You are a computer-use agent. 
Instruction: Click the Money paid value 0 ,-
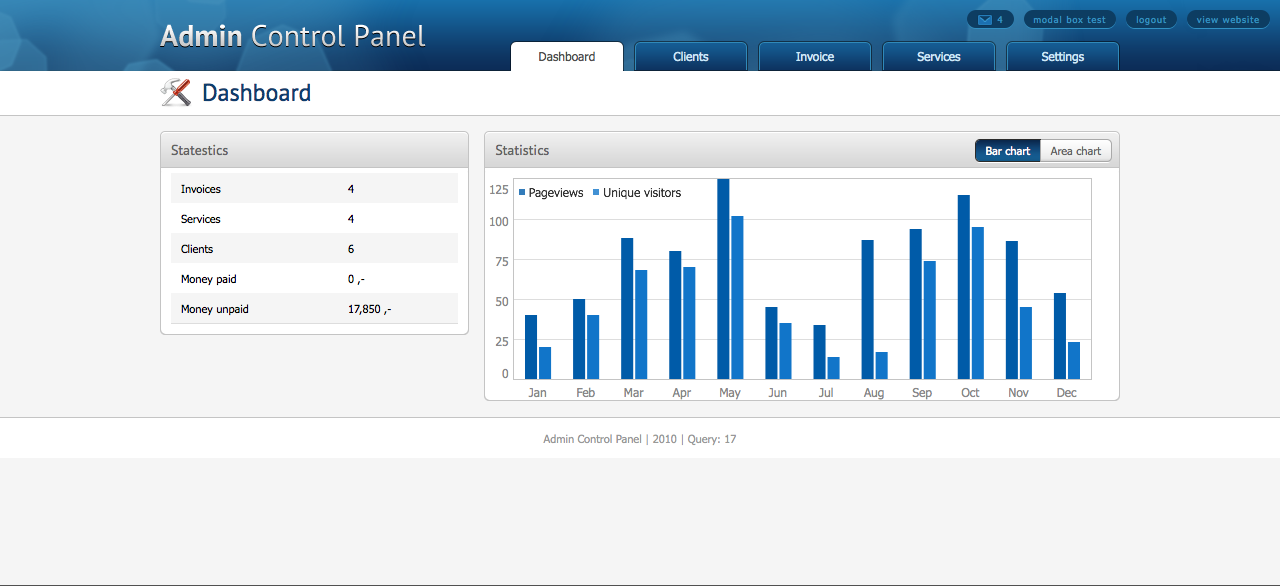(x=357, y=280)
